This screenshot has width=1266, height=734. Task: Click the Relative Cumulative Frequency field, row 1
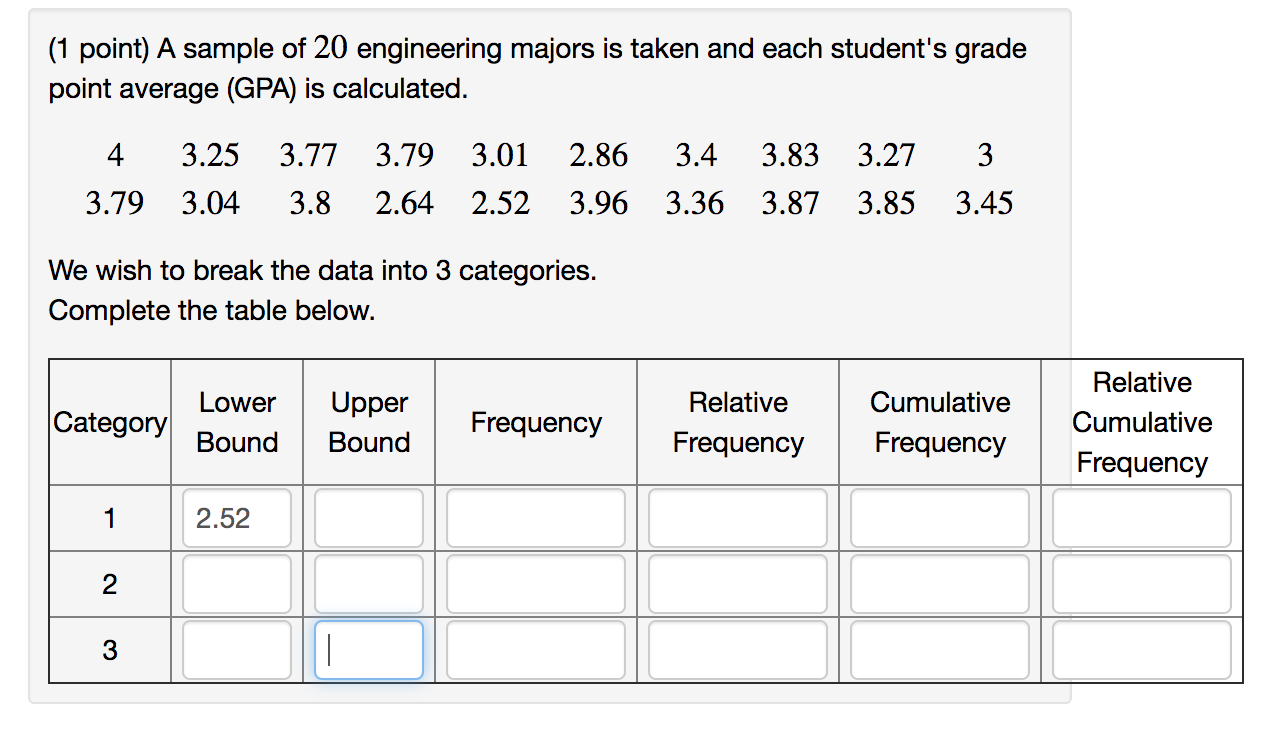tap(1141, 518)
